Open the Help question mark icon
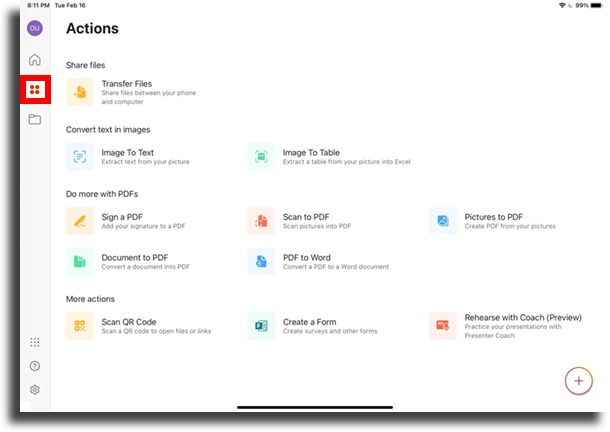This screenshot has width=610, height=432. tap(35, 366)
